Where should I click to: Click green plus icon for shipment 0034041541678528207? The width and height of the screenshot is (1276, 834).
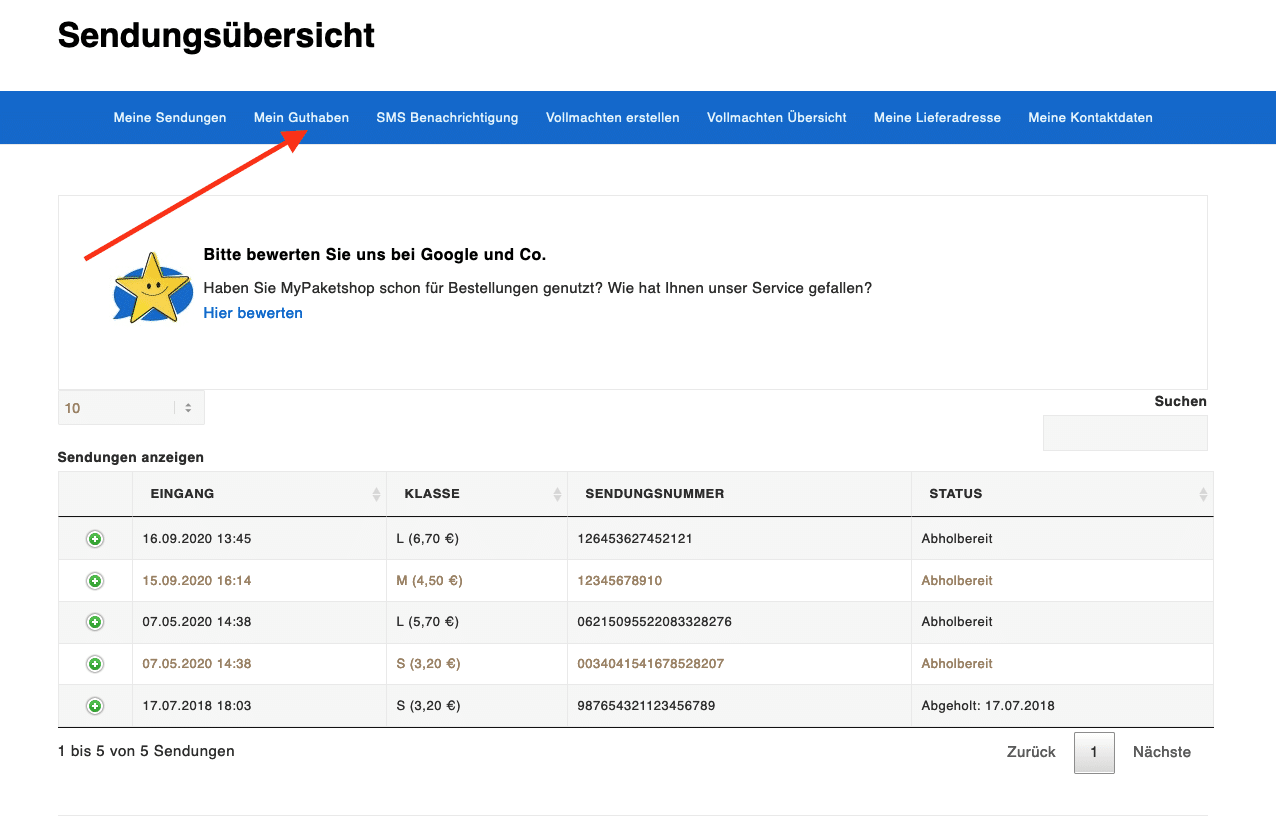tap(95, 664)
